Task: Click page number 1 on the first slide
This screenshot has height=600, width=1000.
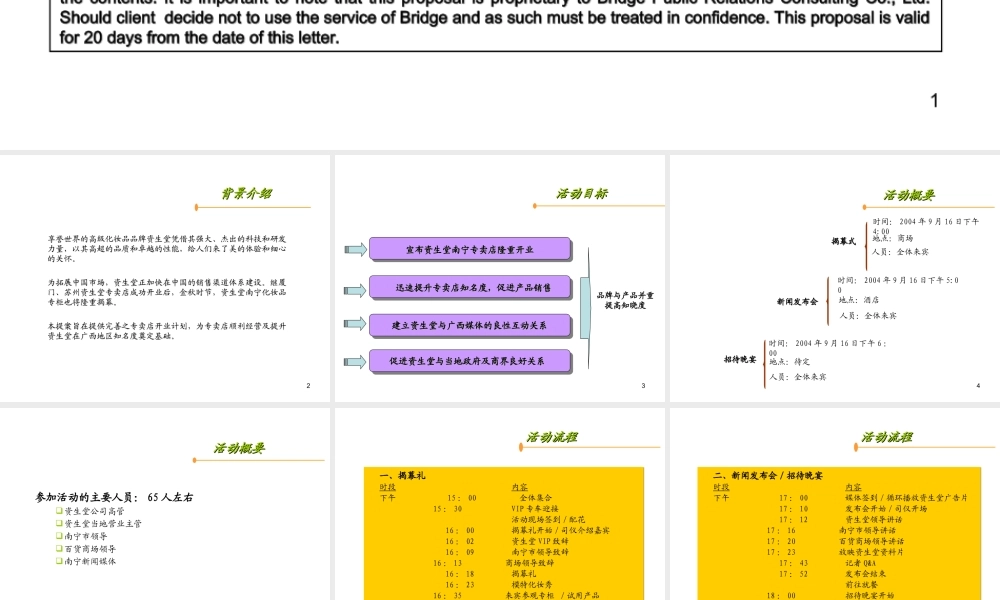Action: (x=935, y=100)
